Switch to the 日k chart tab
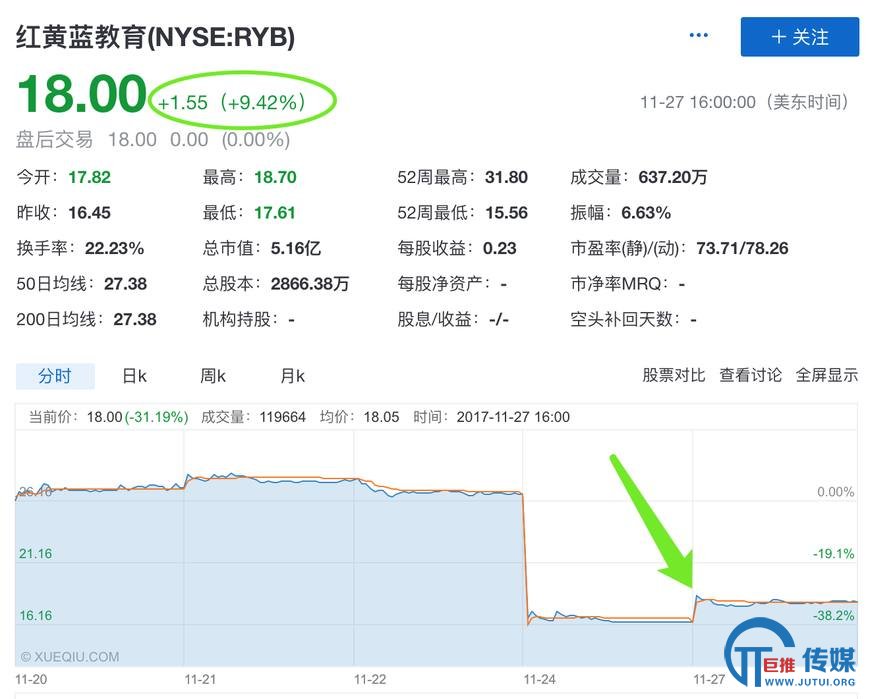This screenshot has height=699, width=870. (134, 376)
